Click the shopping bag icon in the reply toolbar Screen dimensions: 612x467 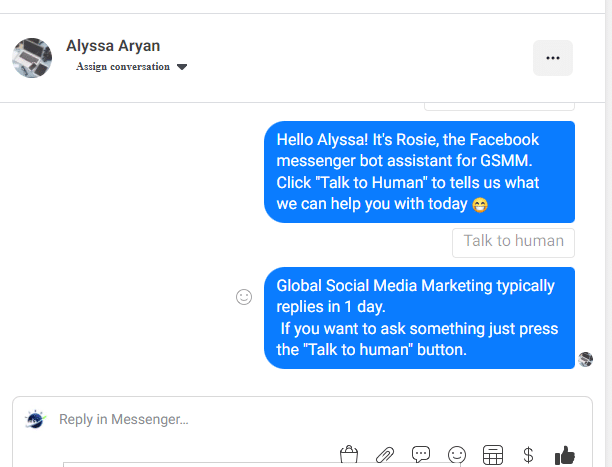pos(349,454)
